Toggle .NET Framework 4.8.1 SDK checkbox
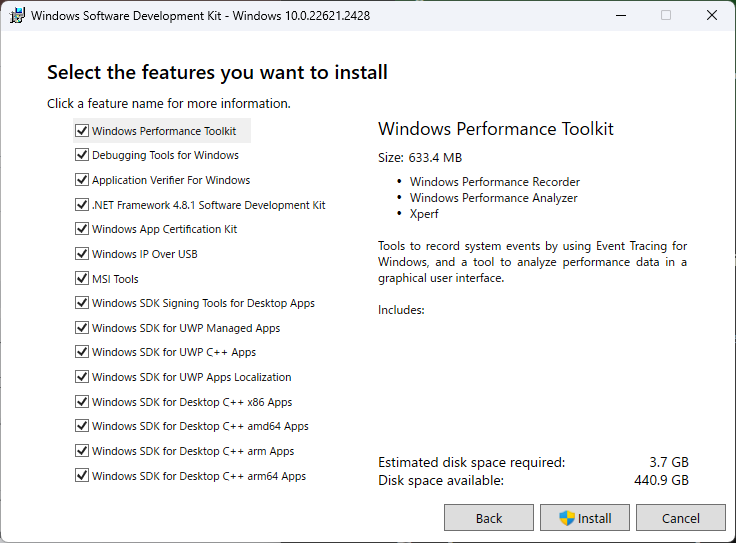This screenshot has width=736, height=543. (82, 205)
